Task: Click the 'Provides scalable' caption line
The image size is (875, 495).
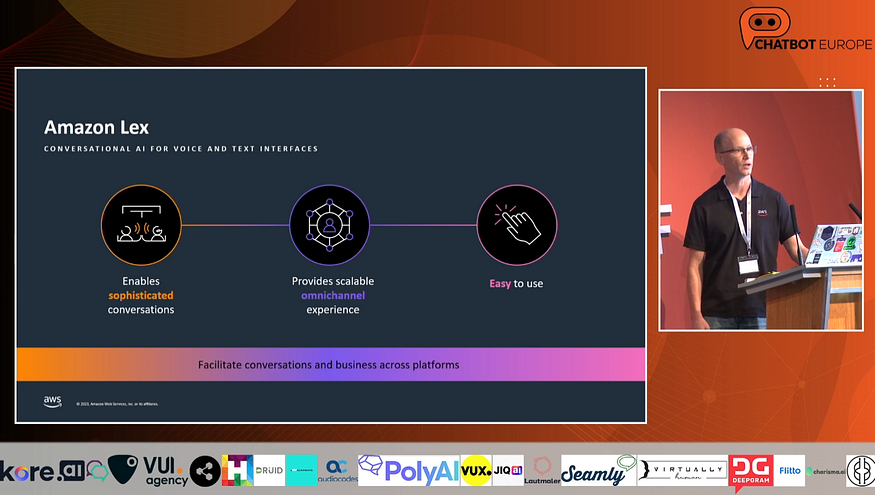Action: (x=333, y=281)
